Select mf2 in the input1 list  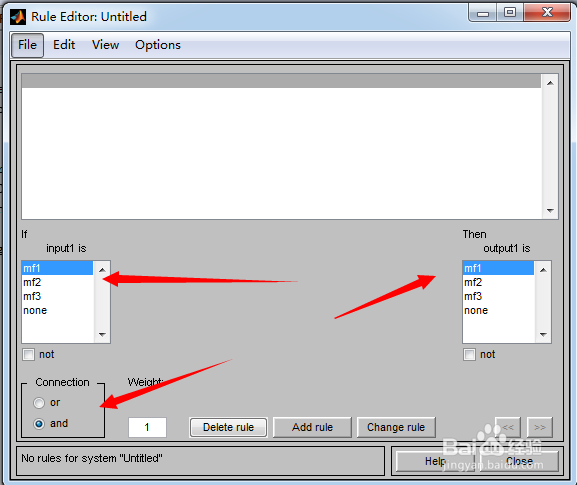pos(57,282)
